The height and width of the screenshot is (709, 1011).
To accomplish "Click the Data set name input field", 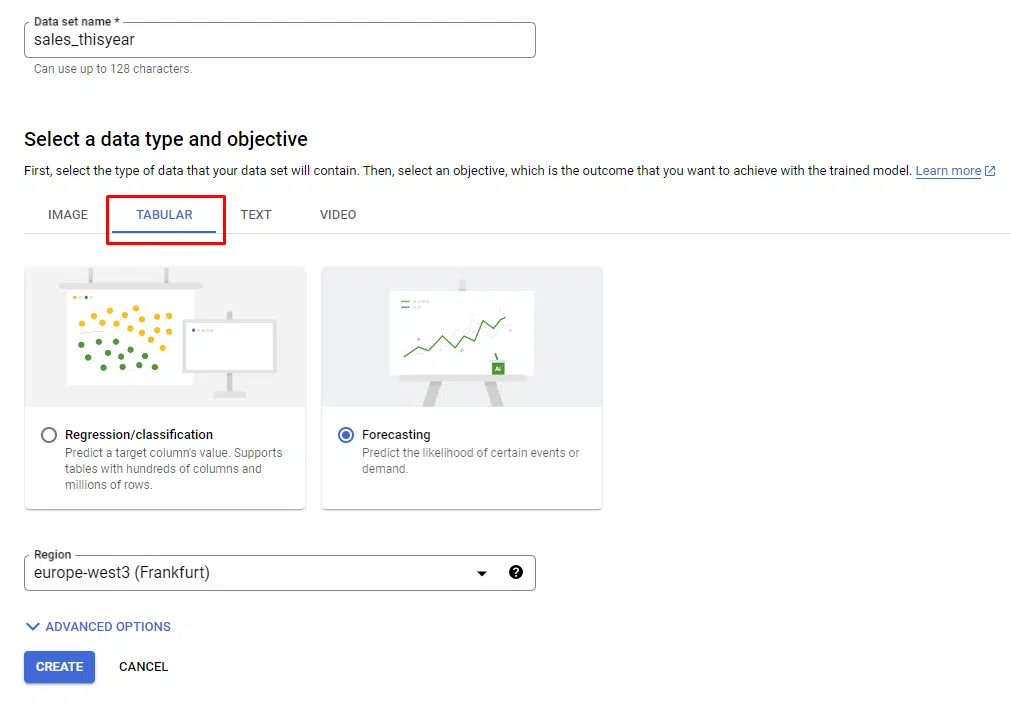I will 280,40.
